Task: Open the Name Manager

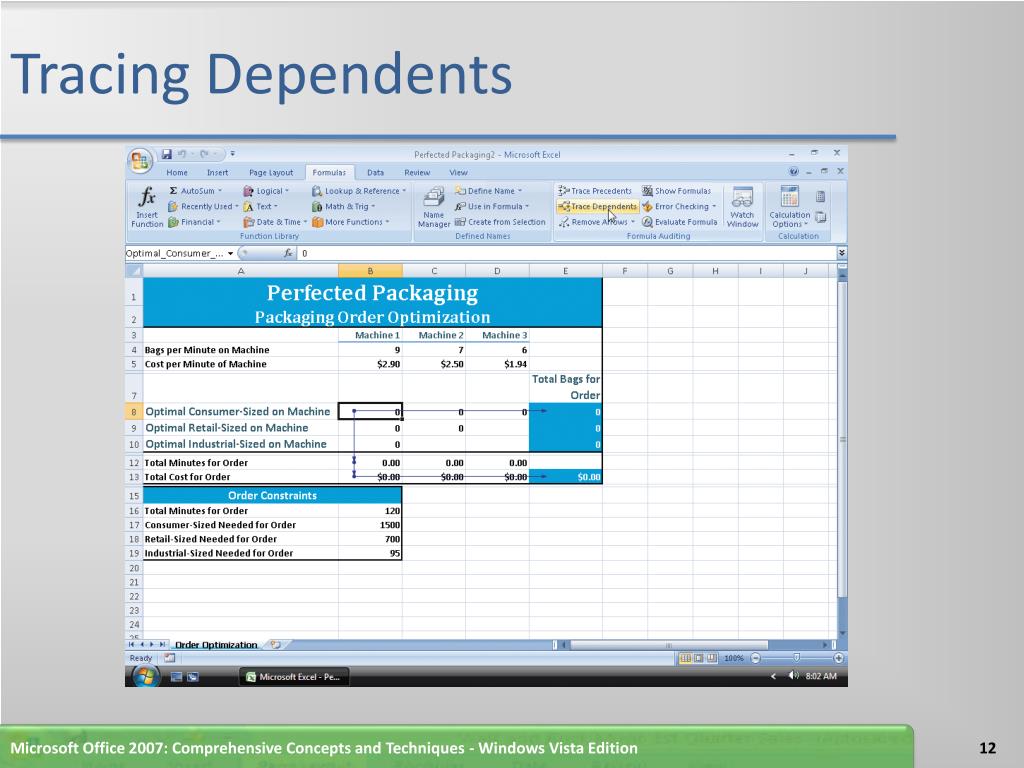Action: tap(434, 207)
